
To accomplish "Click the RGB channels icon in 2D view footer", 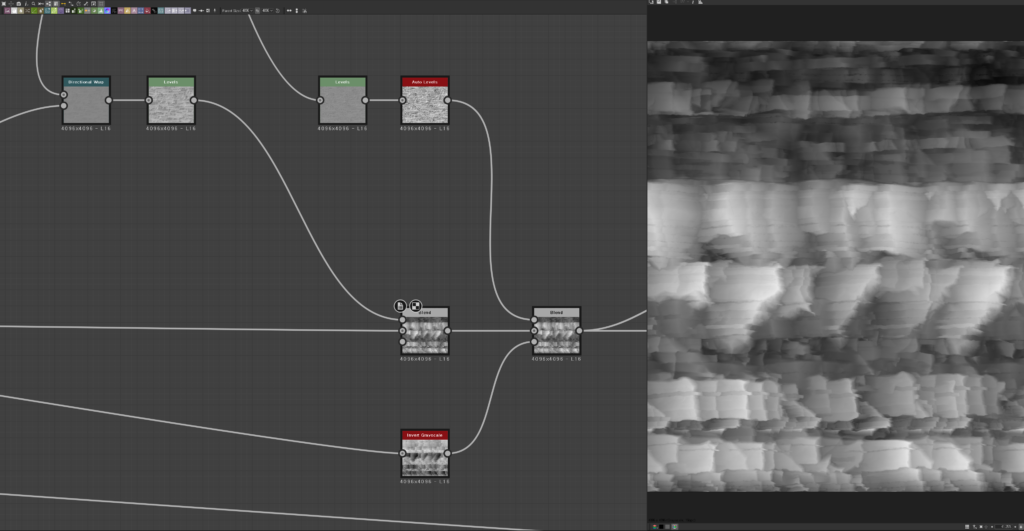I will tap(654, 526).
